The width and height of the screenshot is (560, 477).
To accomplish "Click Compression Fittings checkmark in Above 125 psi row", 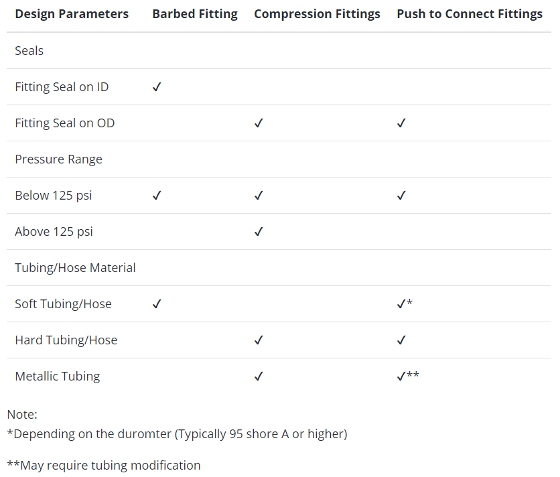I will coord(259,232).
